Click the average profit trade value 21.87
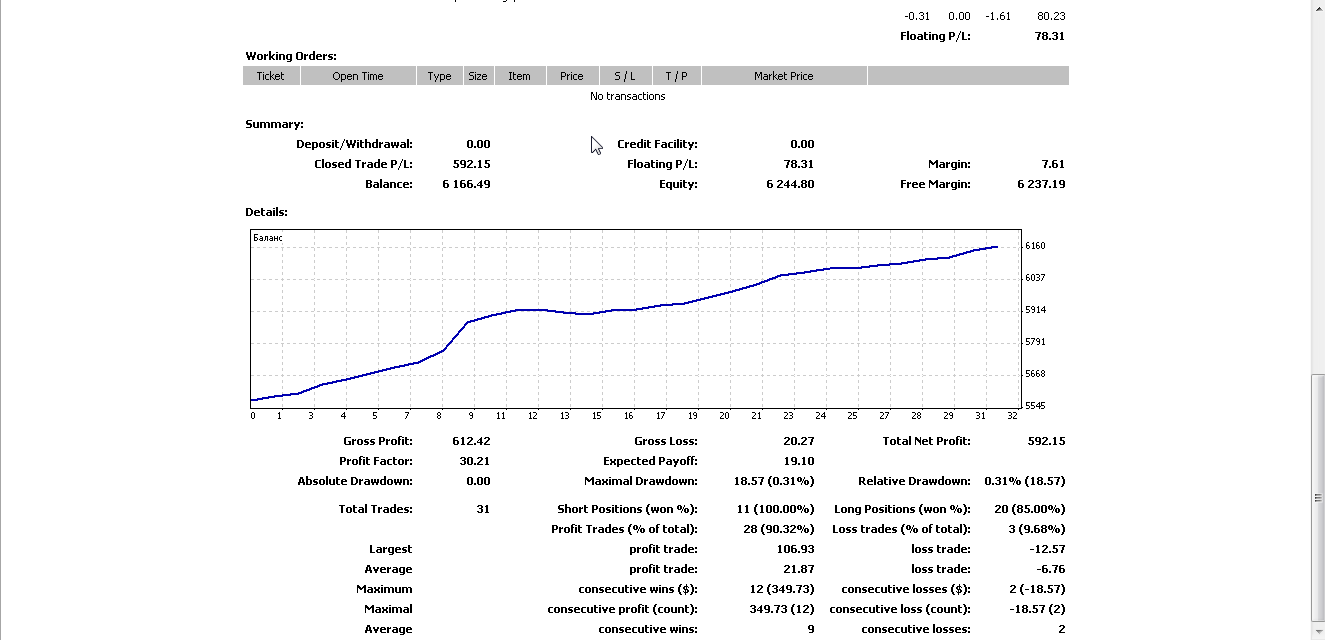Viewport: 1325px width, 640px height. coord(799,569)
